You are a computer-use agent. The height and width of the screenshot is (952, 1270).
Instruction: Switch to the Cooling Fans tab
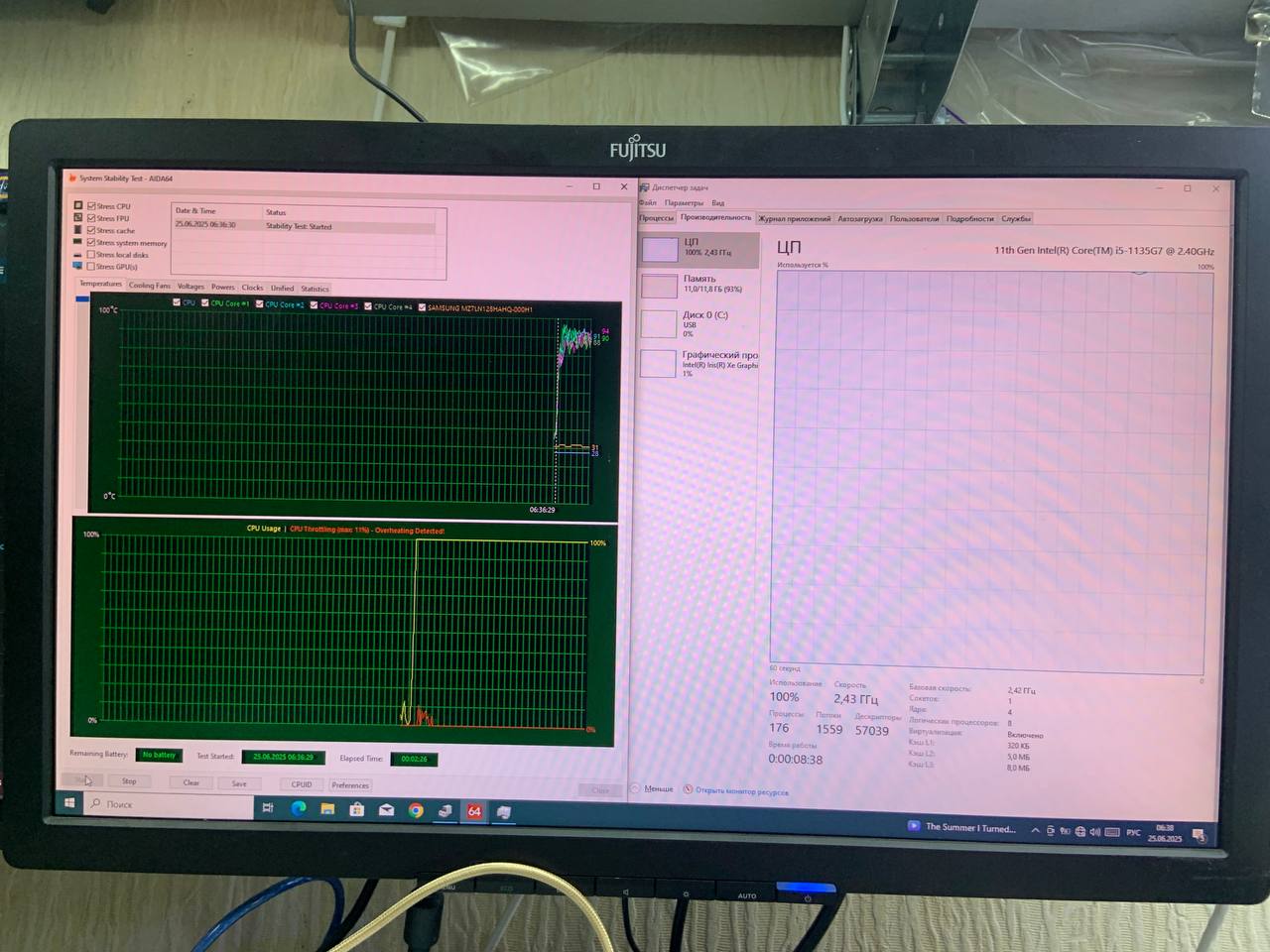click(x=149, y=286)
